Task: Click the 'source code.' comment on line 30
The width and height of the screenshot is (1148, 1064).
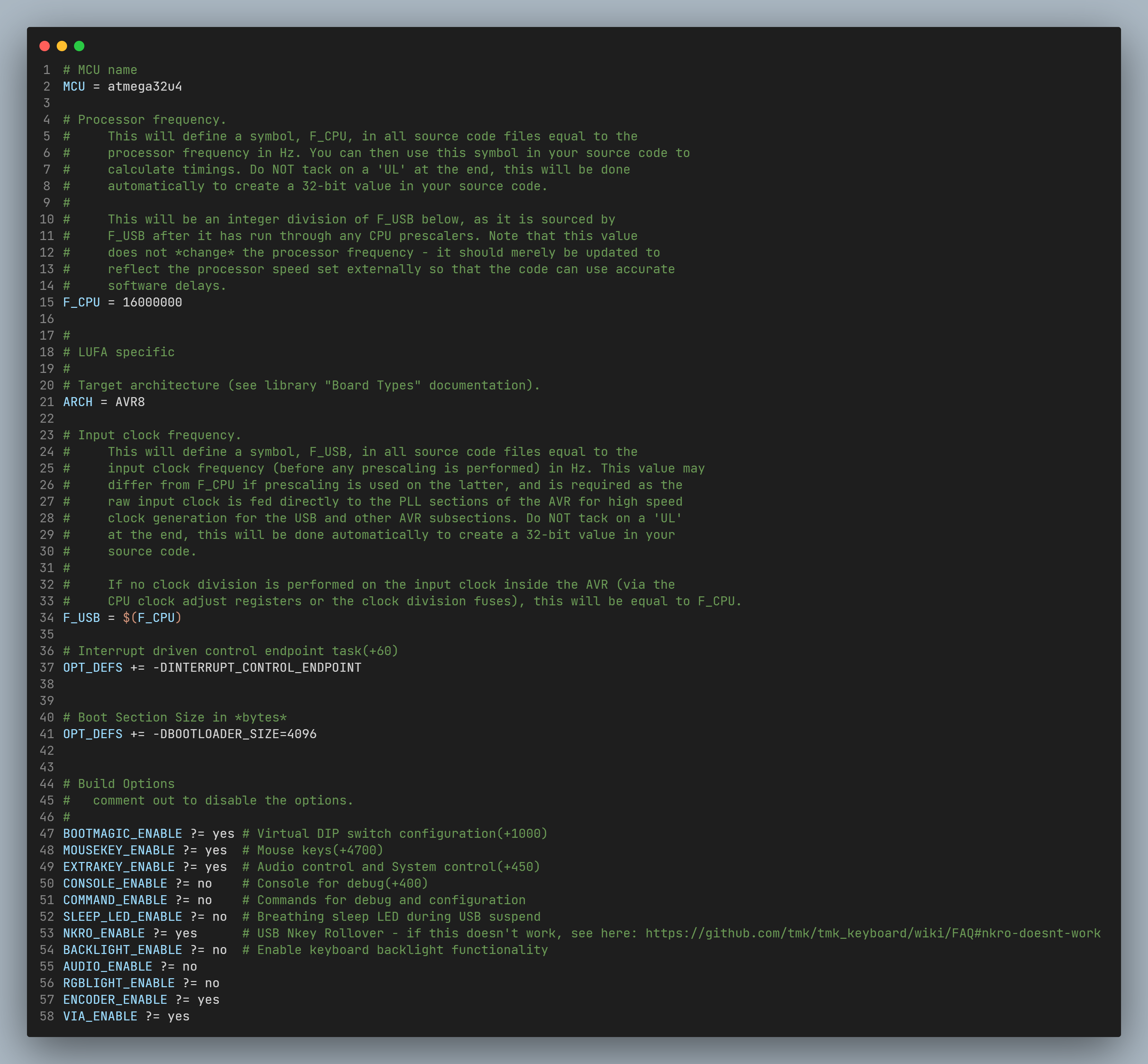Action: click(x=152, y=552)
